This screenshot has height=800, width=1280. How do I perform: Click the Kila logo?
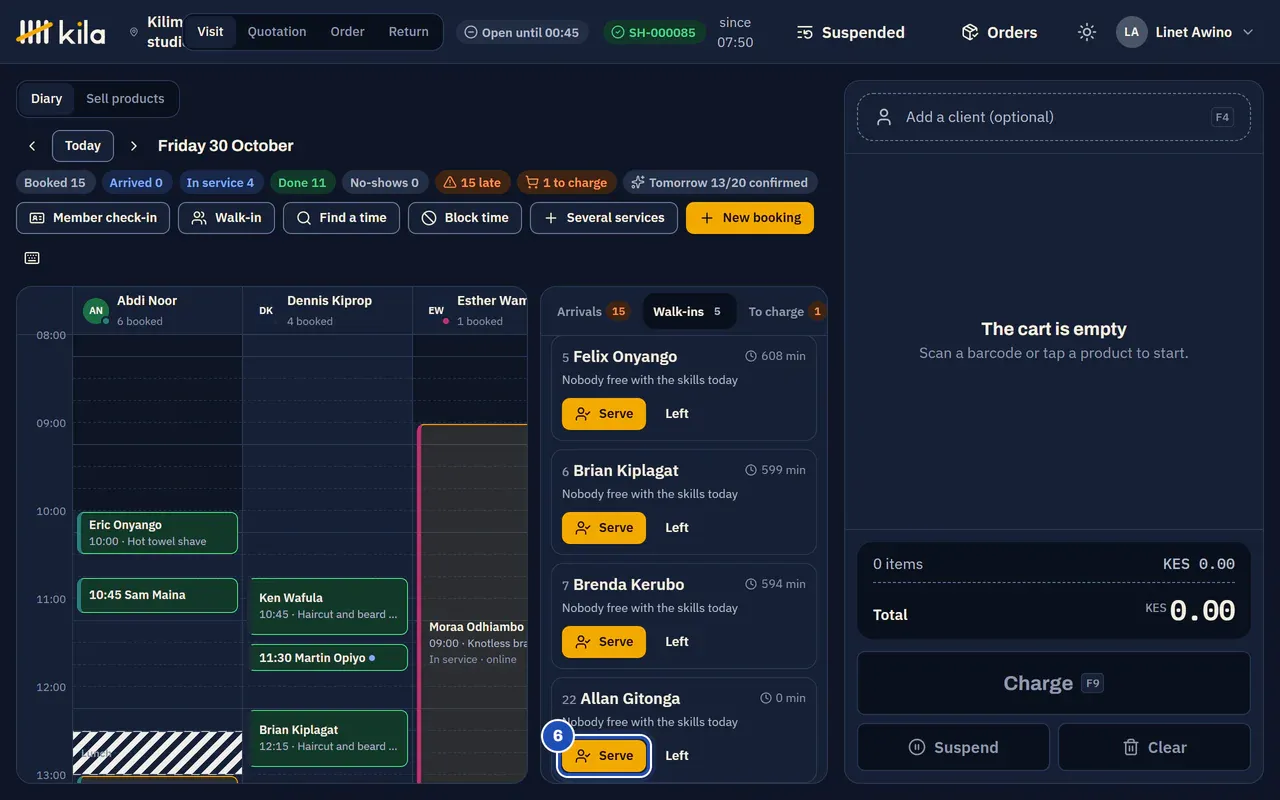click(x=61, y=32)
